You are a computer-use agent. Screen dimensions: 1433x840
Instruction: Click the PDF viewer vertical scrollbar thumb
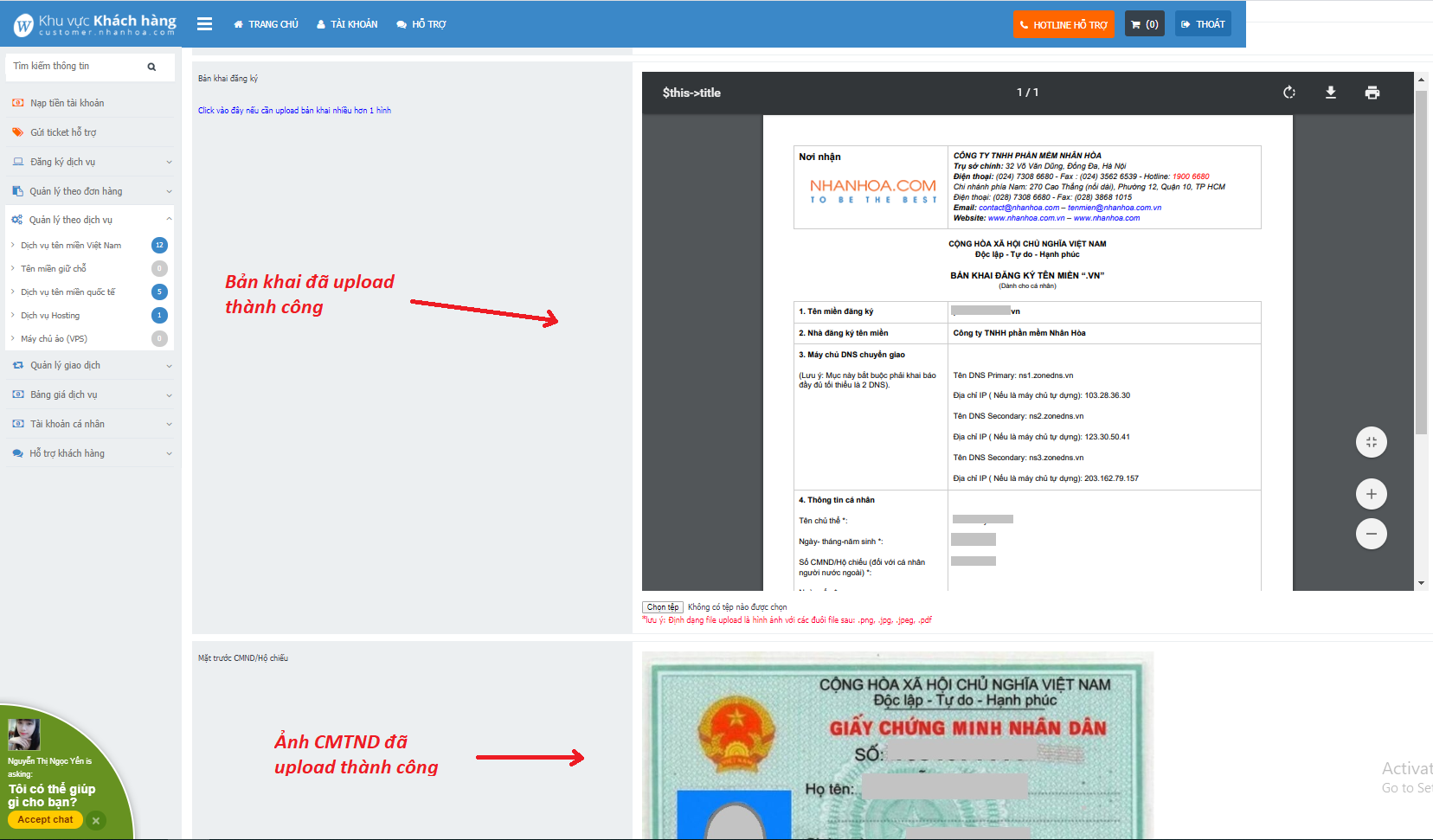(x=1421, y=261)
